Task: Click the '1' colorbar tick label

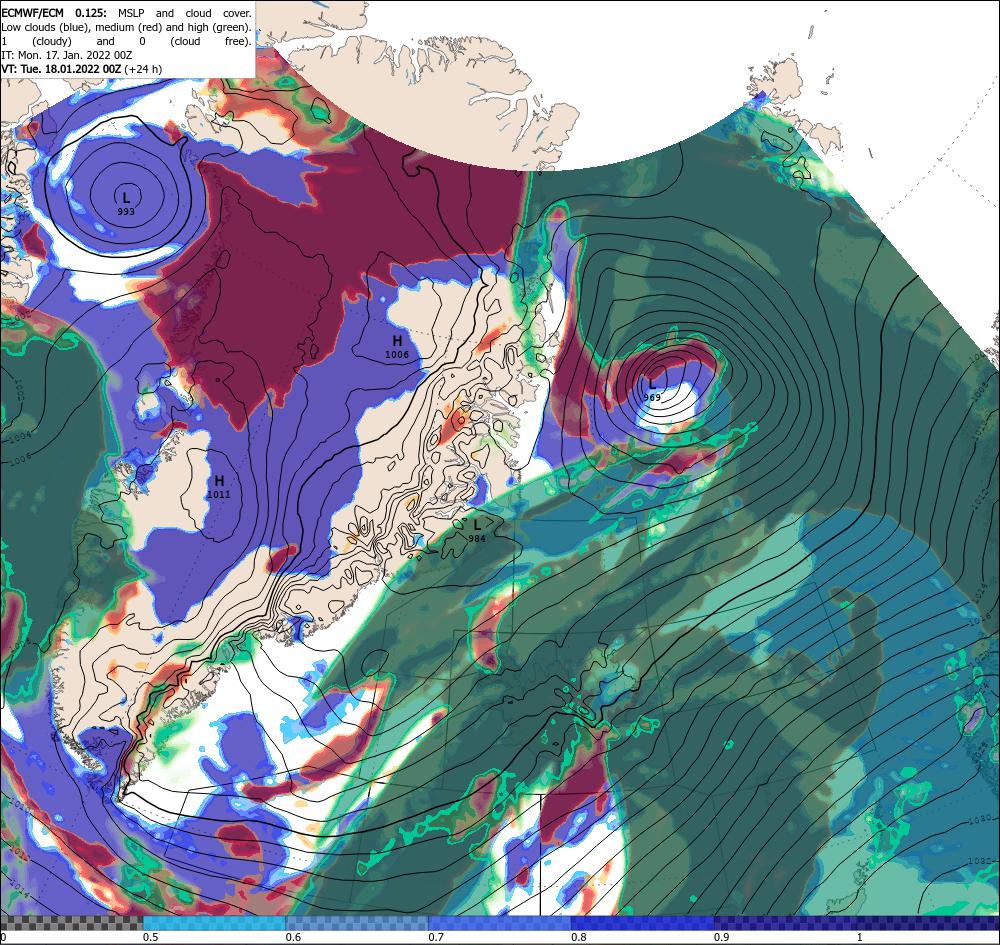Action: point(860,937)
